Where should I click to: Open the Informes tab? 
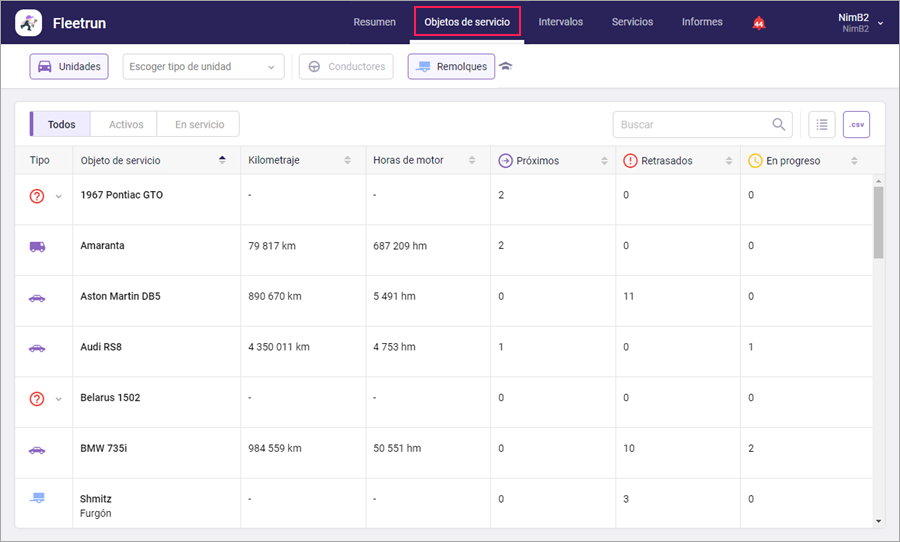(702, 22)
